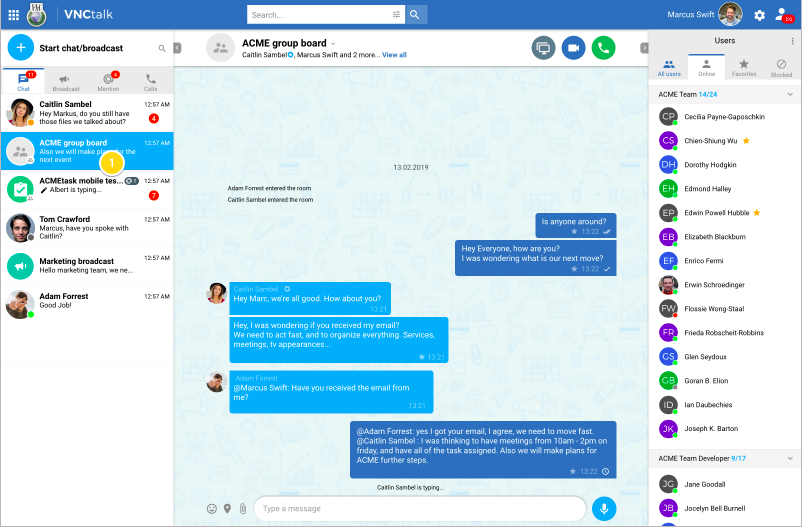
Task: Open Tom Crawford chat
Action: (87, 228)
